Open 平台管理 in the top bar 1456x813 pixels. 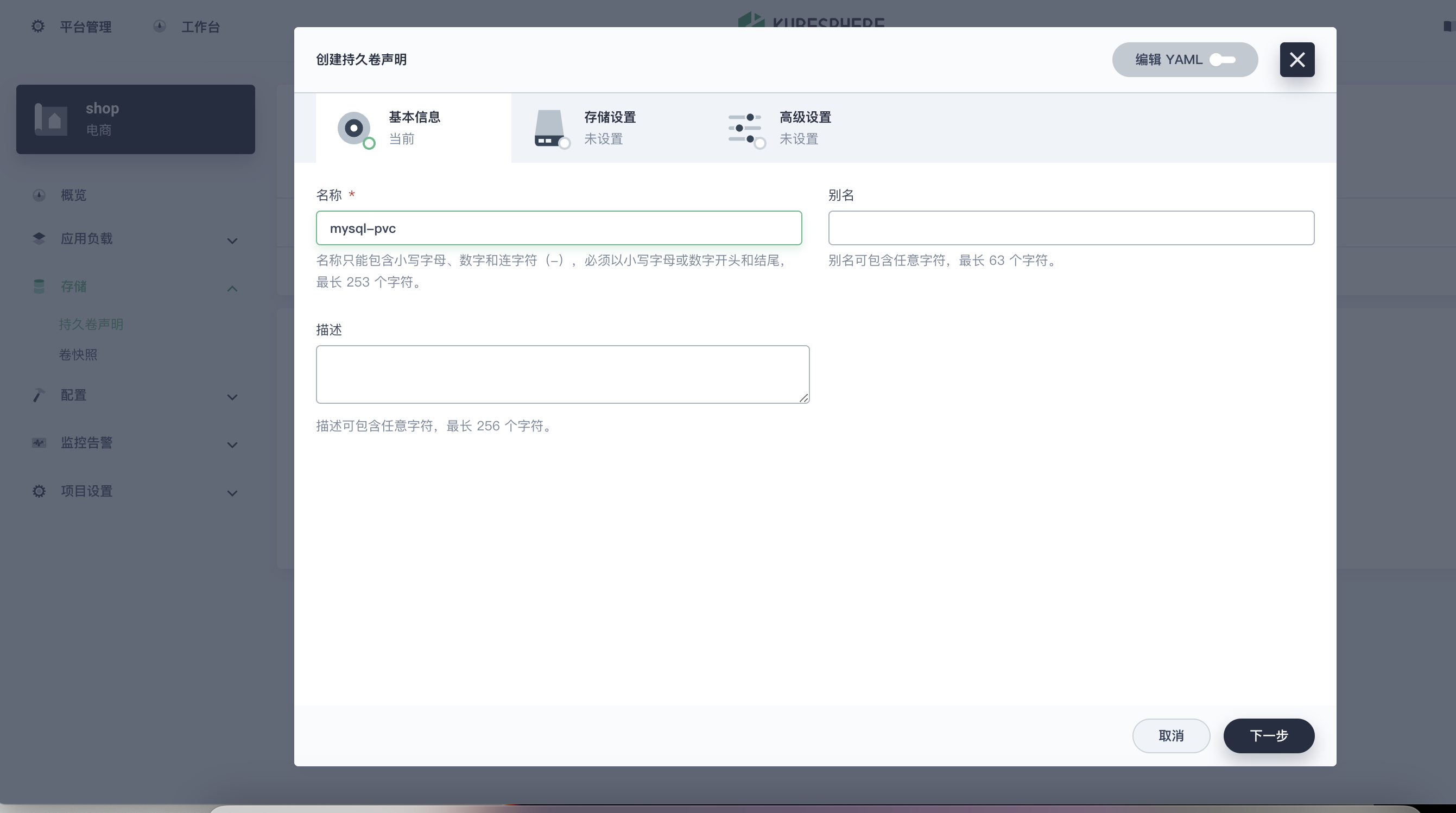[x=85, y=27]
